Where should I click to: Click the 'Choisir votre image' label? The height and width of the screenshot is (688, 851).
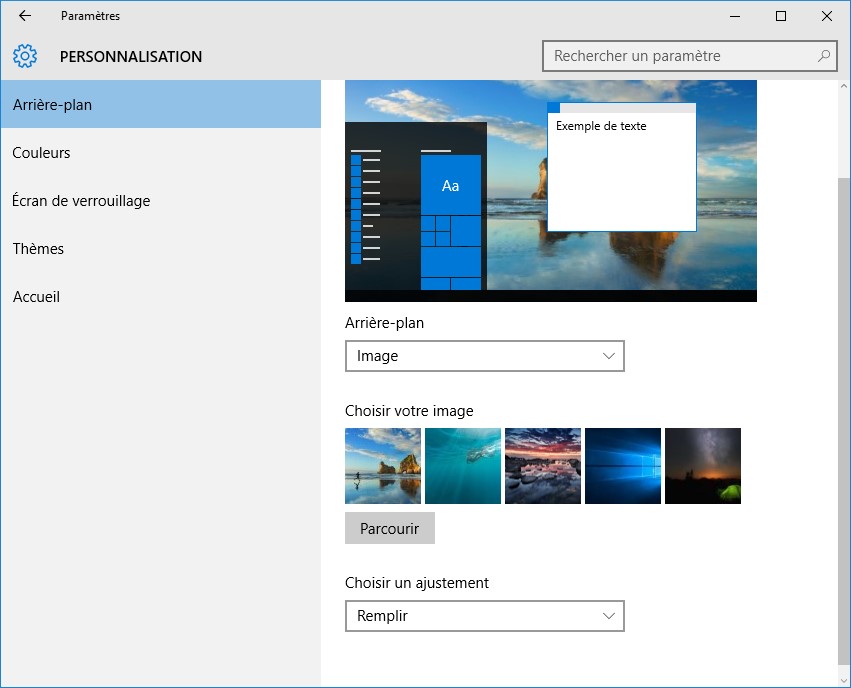409,411
